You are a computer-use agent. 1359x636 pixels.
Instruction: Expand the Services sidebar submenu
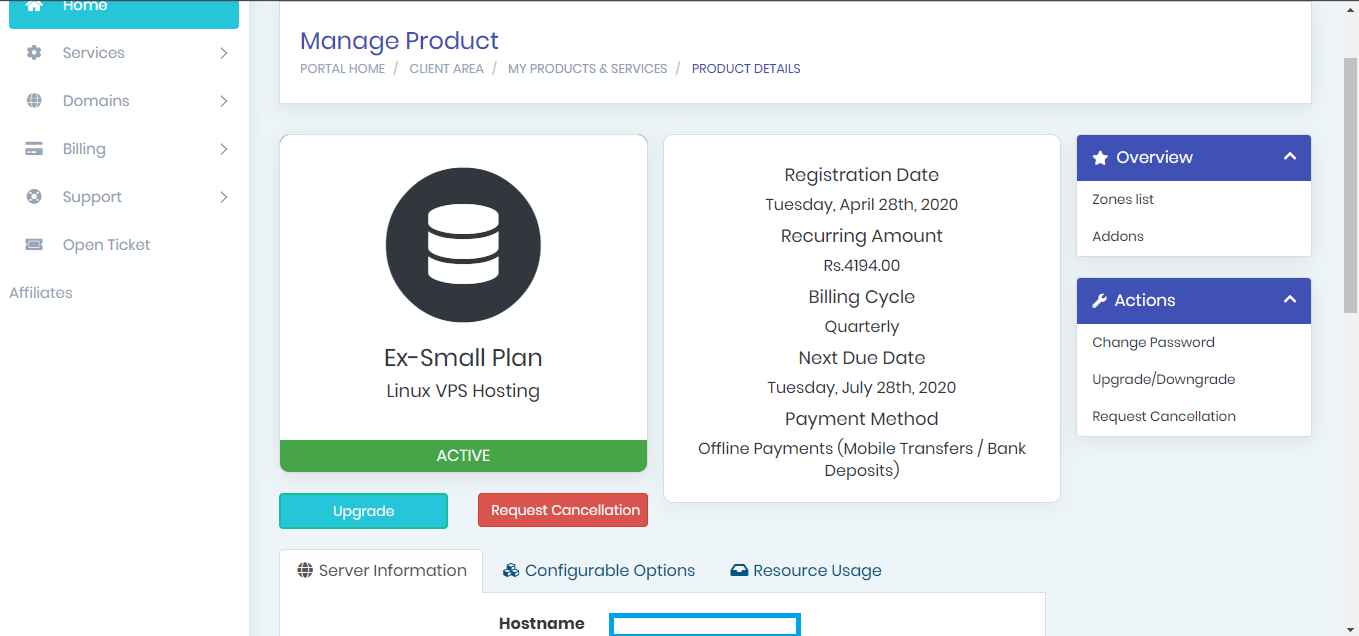point(225,52)
